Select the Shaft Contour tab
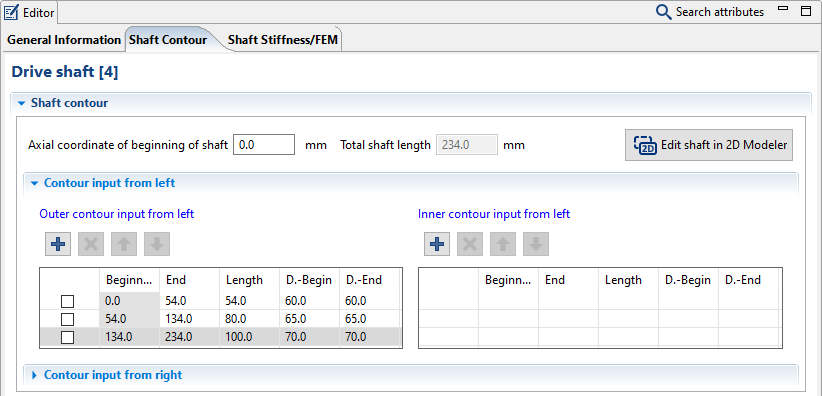 168,40
